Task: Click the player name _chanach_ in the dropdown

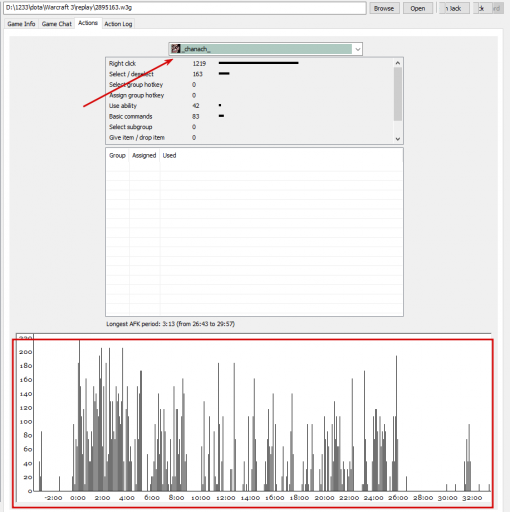Action: [x=196, y=49]
